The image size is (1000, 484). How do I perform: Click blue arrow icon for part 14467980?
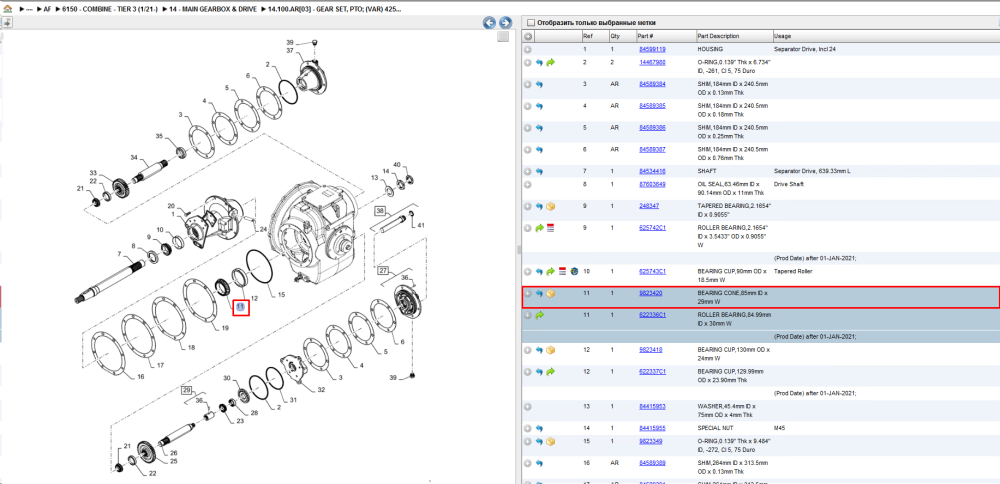click(539, 62)
